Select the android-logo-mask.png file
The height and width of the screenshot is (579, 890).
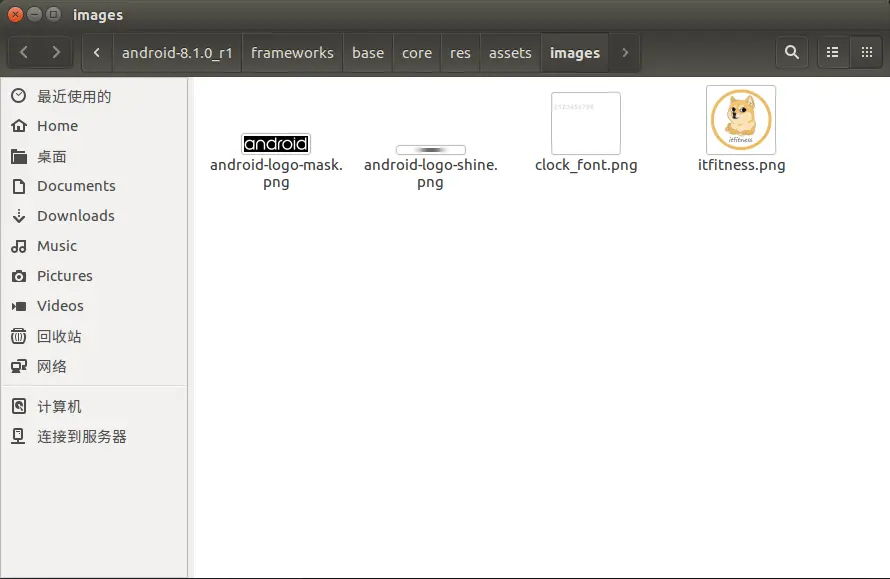click(276, 144)
